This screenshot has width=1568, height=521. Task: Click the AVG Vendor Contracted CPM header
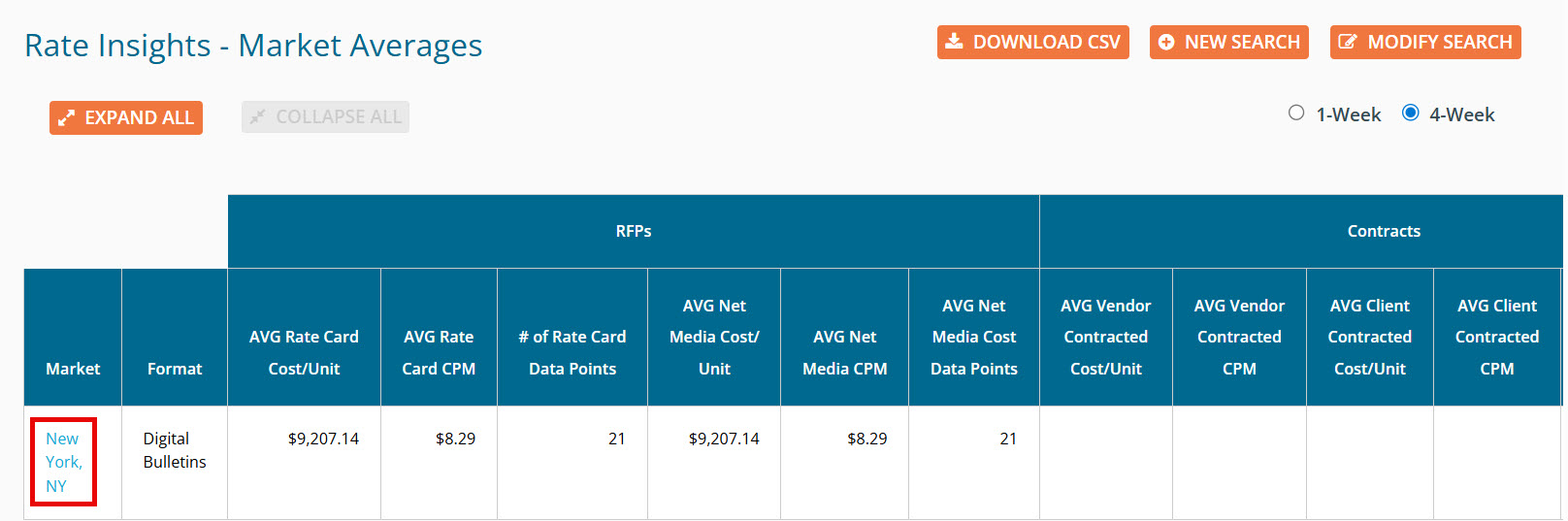pos(1239,337)
